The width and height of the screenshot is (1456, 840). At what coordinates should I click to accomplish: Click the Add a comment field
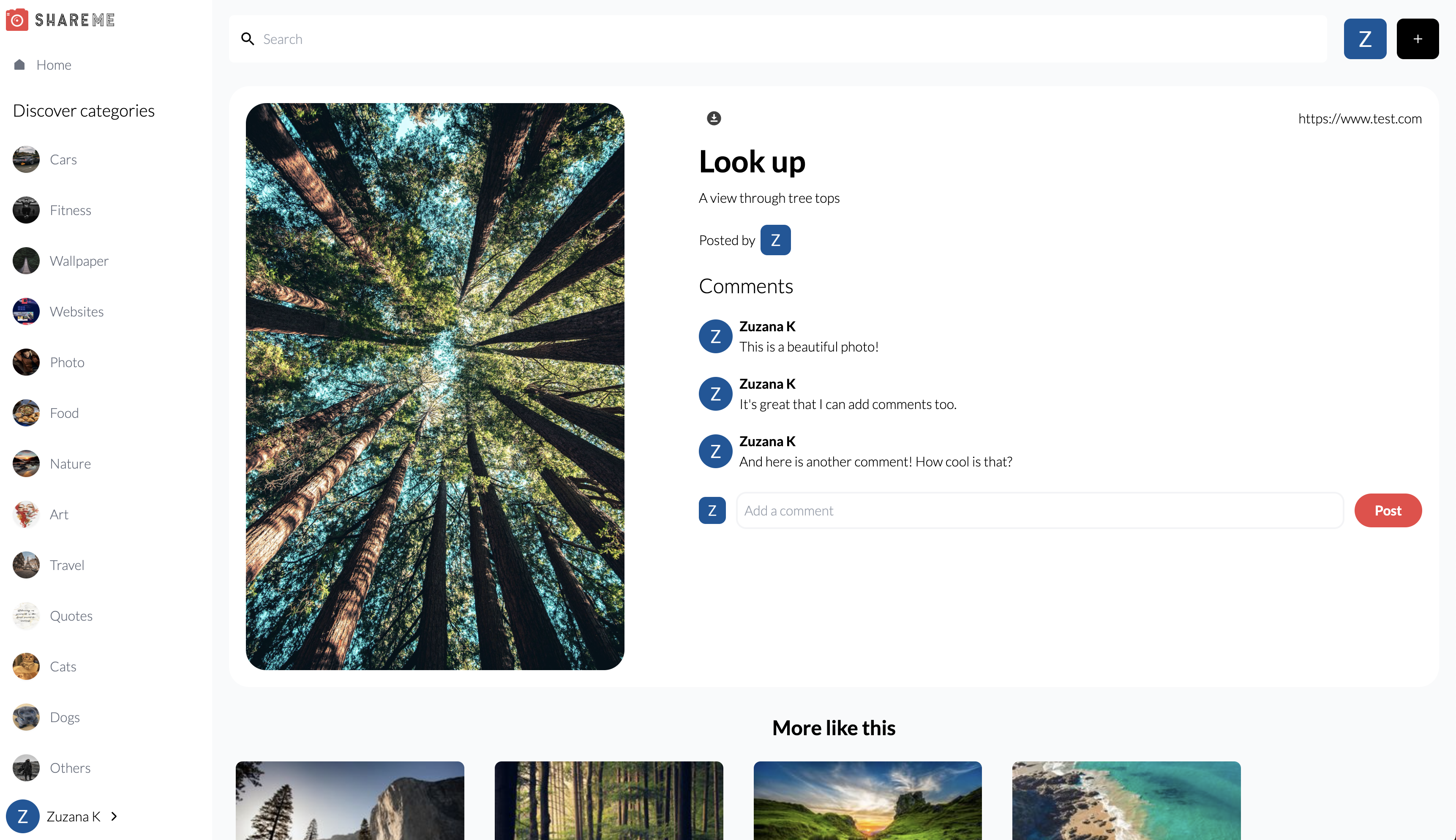tap(1039, 510)
